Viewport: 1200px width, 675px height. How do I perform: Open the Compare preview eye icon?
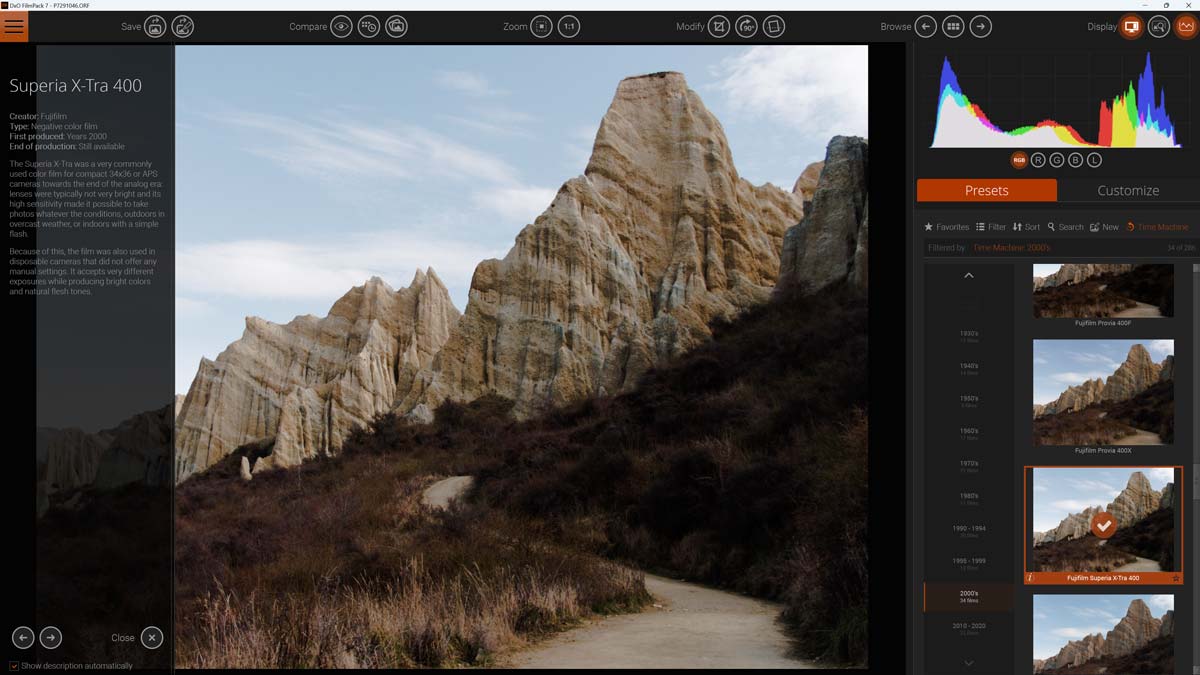point(340,26)
